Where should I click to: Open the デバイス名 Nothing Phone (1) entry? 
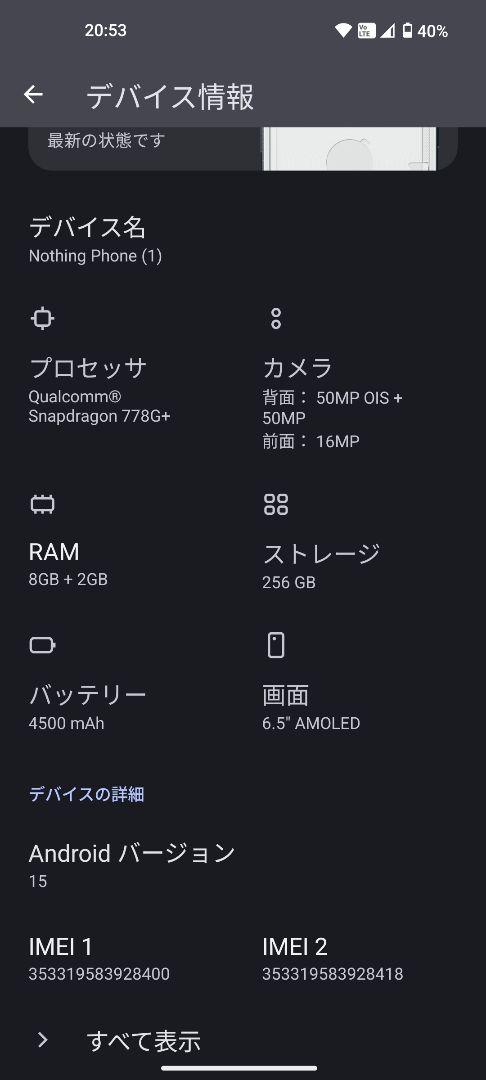pyautogui.click(x=243, y=240)
